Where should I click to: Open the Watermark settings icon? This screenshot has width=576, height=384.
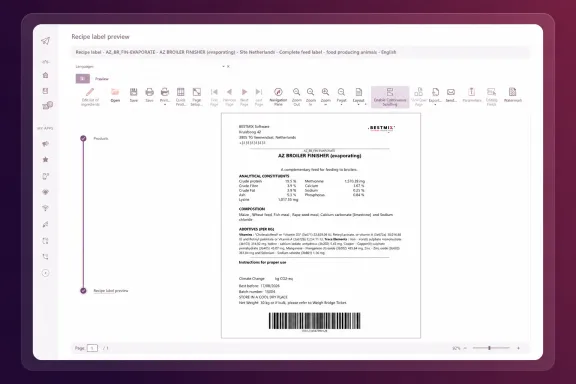(x=512, y=92)
